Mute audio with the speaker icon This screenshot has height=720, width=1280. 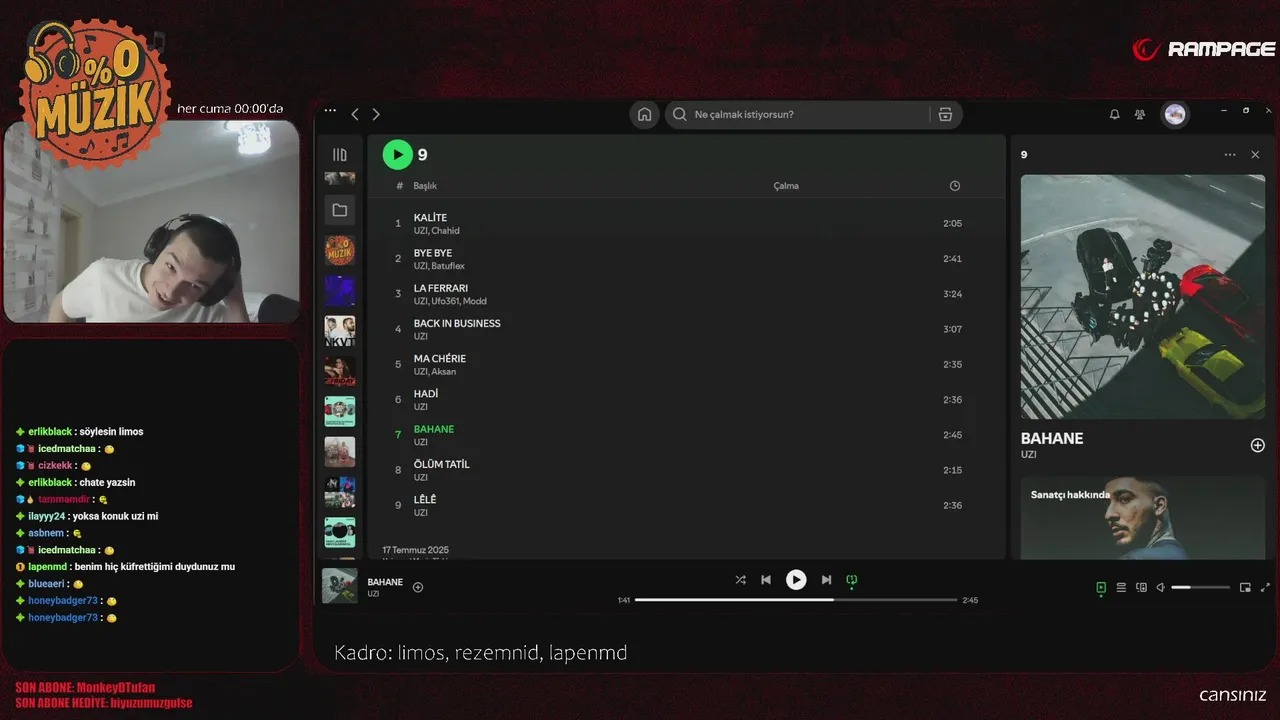tap(1161, 588)
